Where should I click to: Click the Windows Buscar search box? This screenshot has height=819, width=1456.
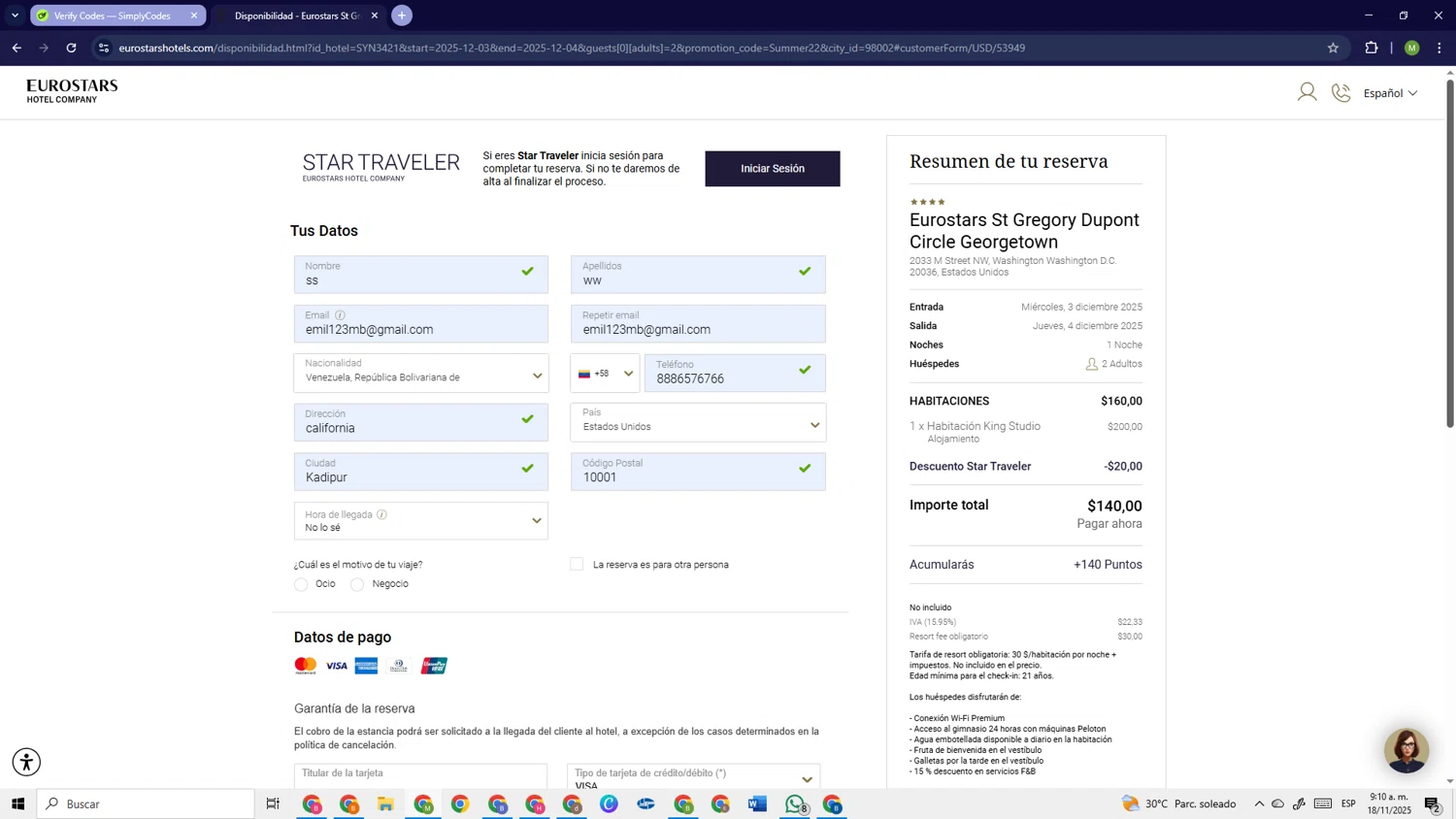click(146, 803)
